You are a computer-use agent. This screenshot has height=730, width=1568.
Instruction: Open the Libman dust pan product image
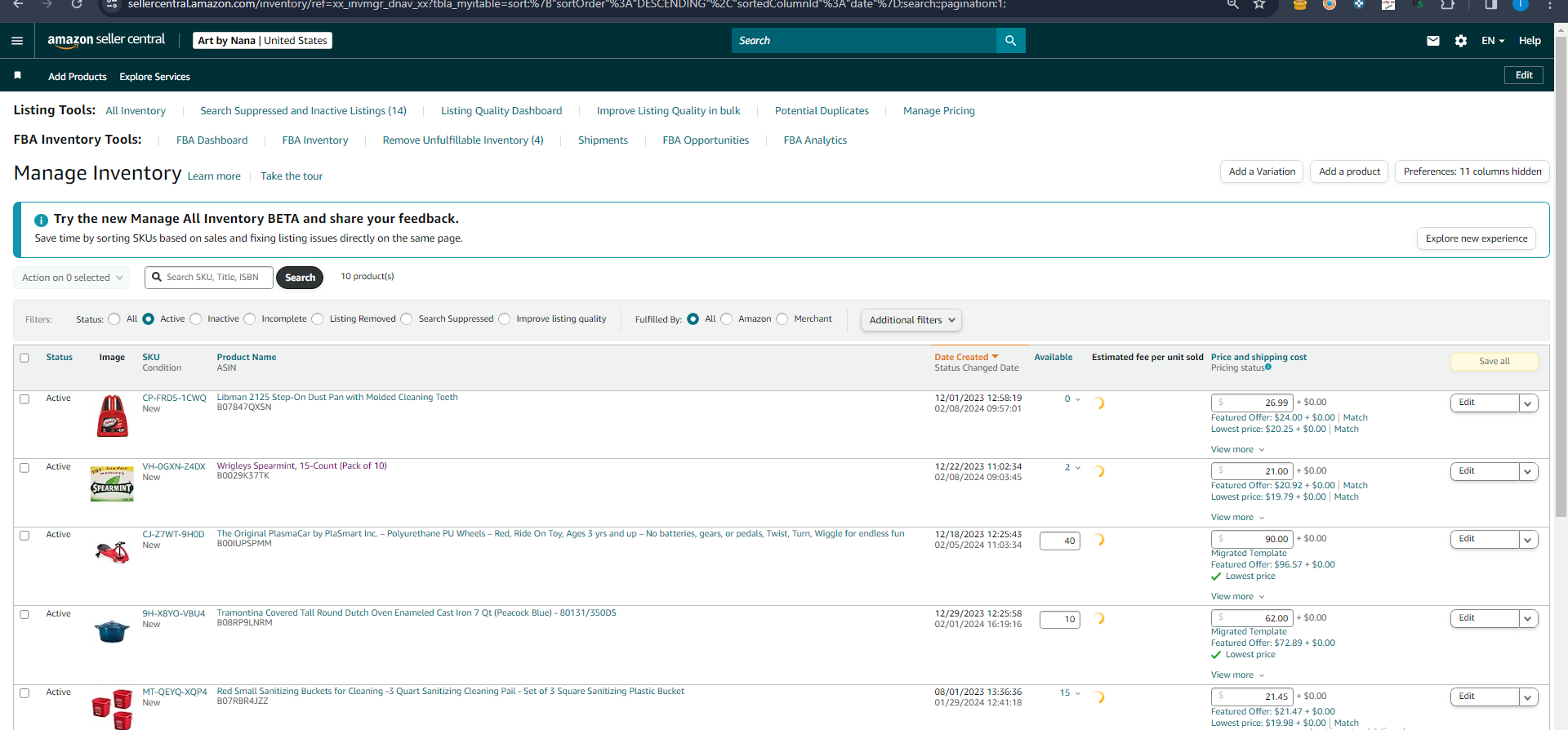[x=113, y=416]
